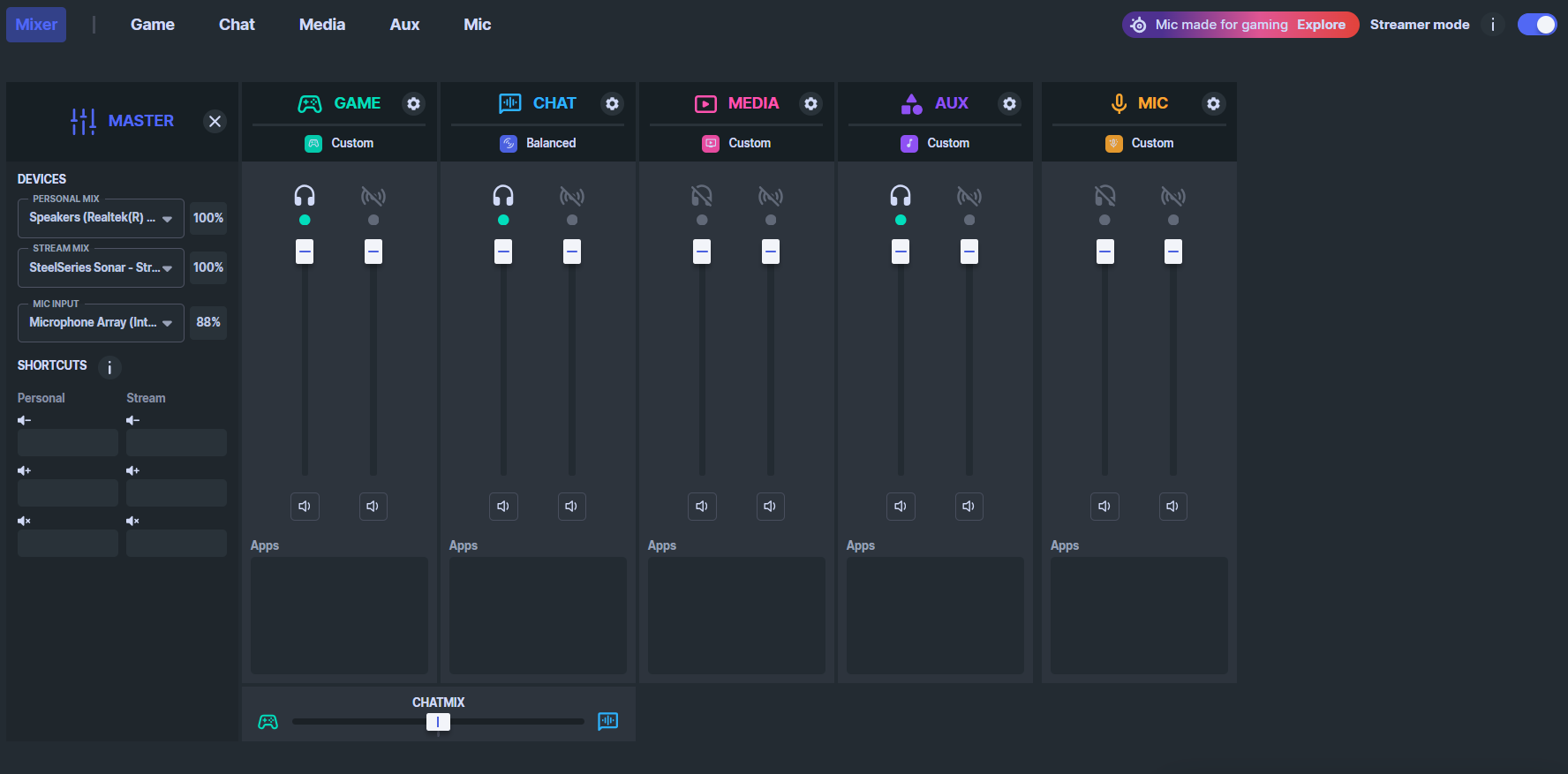The width and height of the screenshot is (1568, 774).
Task: Click Streamer mode info icon
Action: pos(1493,25)
